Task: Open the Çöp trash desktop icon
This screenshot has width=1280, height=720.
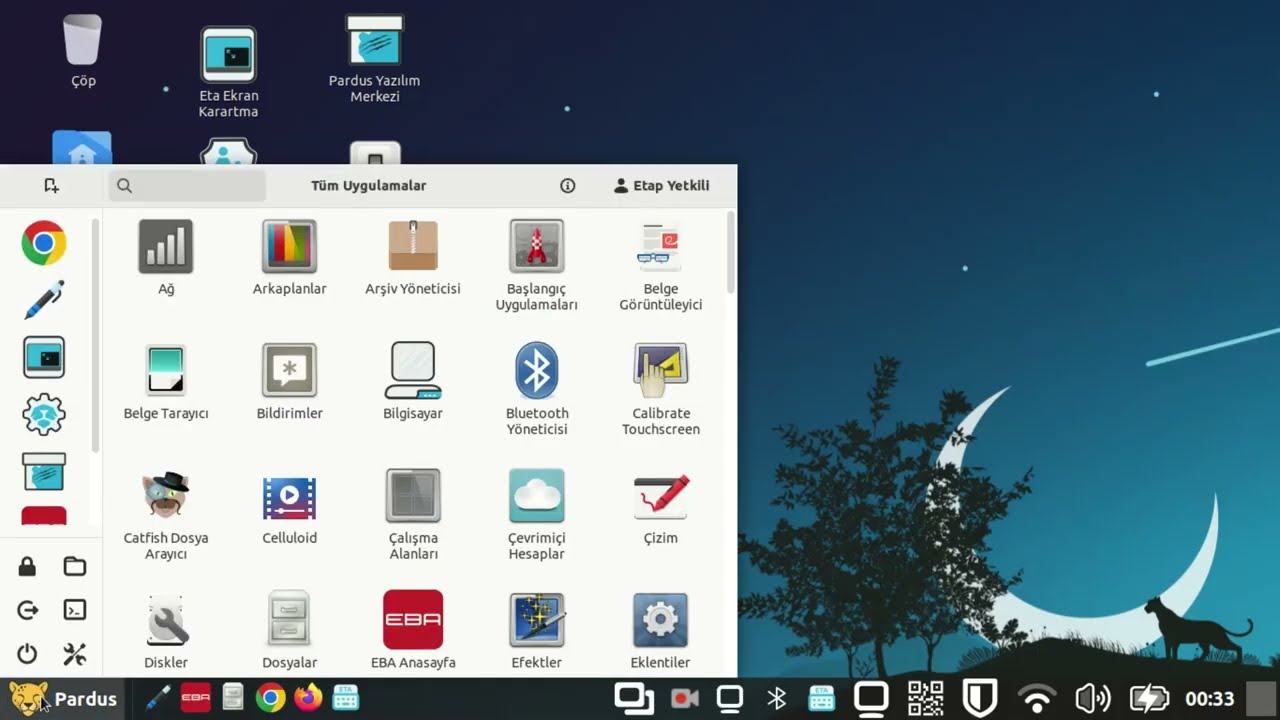Action: [83, 52]
